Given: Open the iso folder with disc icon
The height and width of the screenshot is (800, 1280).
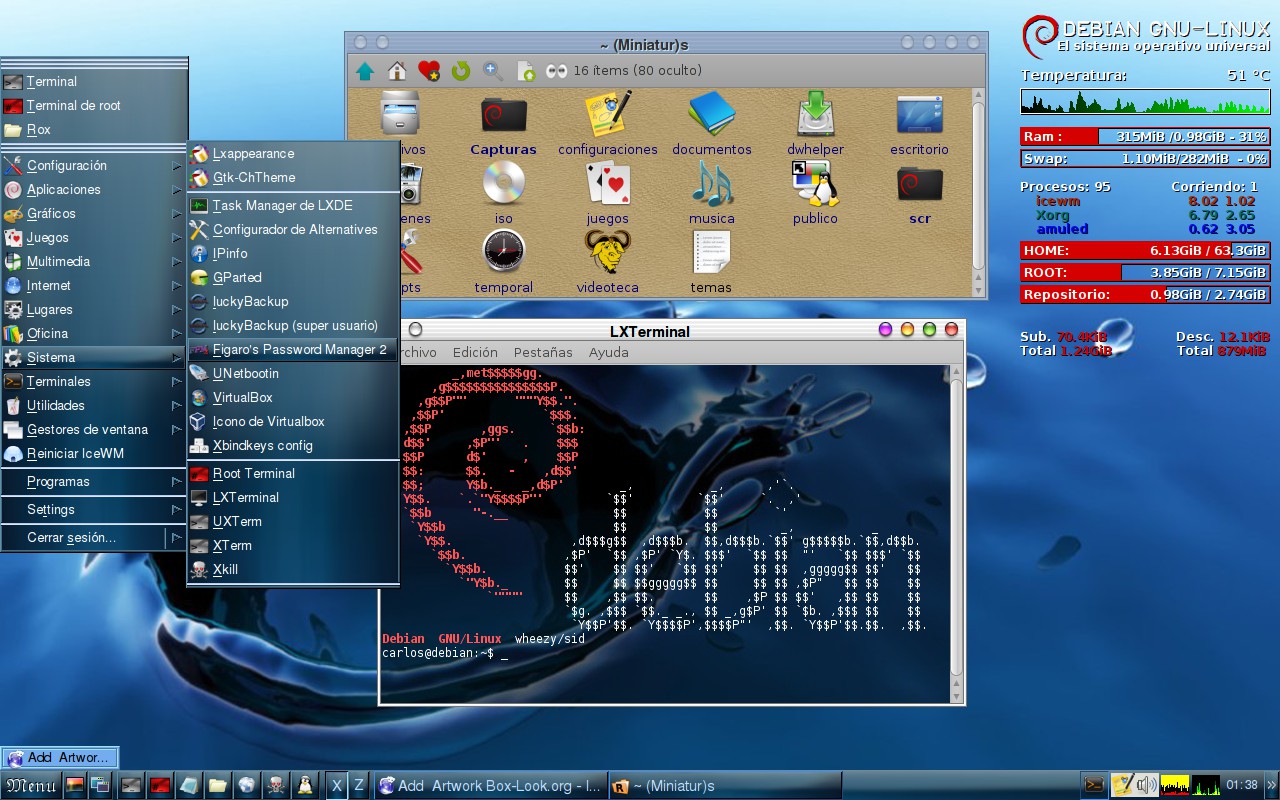Looking at the screenshot, I should pos(503,193).
